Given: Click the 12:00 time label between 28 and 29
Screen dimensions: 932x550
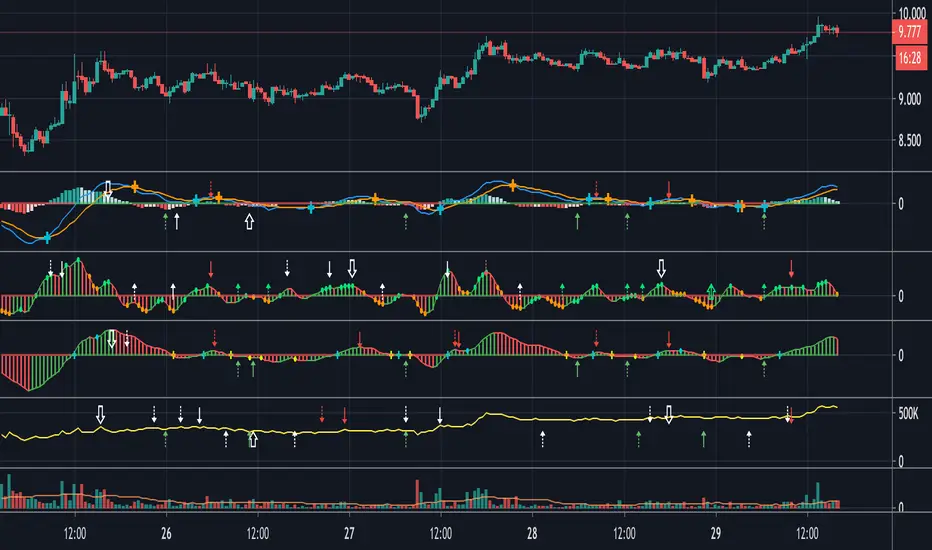Looking at the screenshot, I should tap(624, 533).
